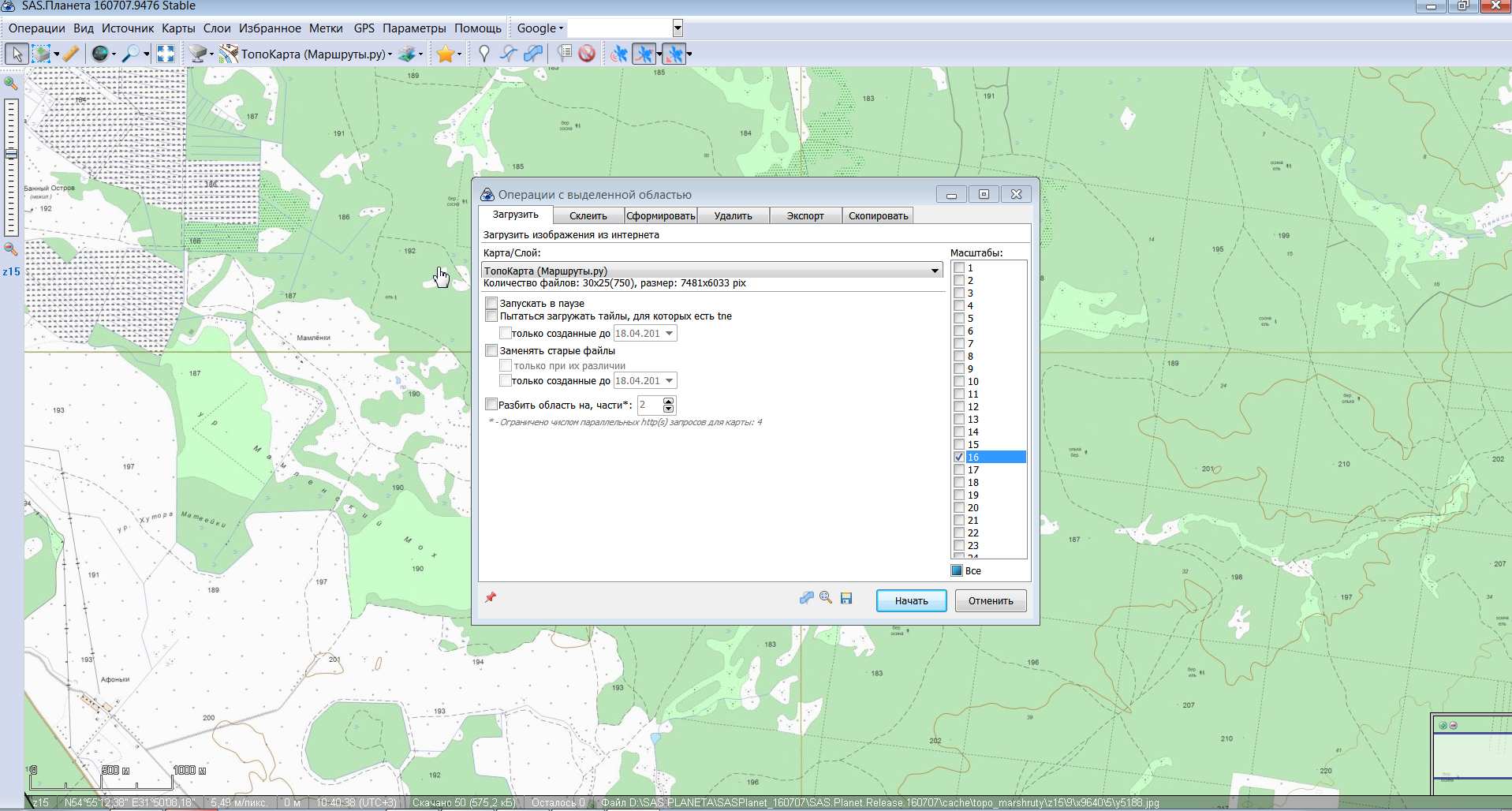Viewport: 1512px width, 811px height.
Task: Expand the Карта/Слой map dropdown
Action: pos(935,271)
